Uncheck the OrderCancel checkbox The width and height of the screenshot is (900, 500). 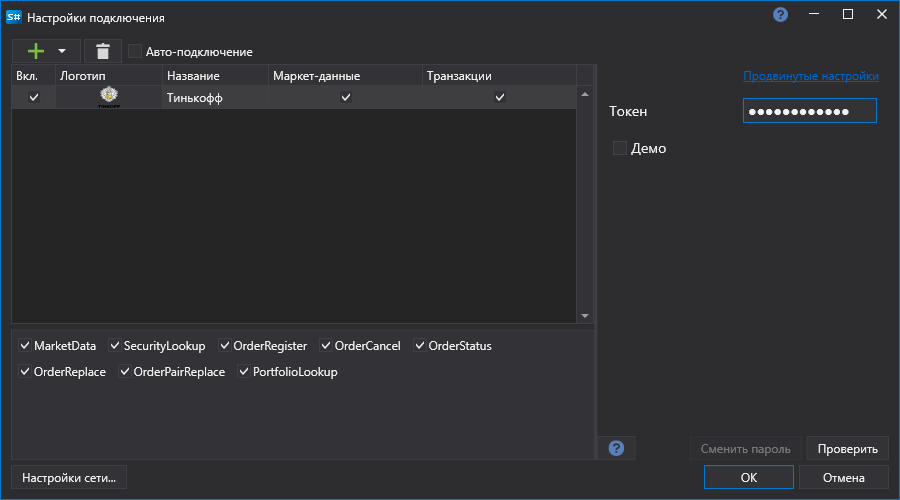click(325, 346)
